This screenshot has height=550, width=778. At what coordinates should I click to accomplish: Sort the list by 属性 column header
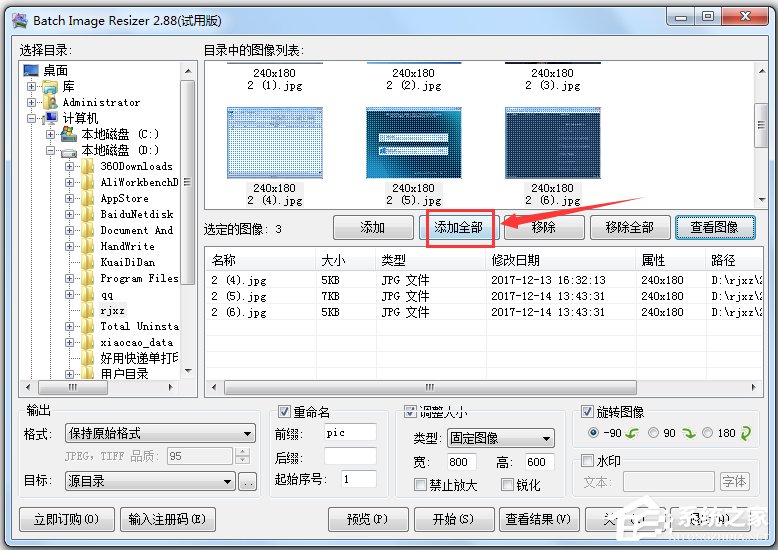point(670,260)
